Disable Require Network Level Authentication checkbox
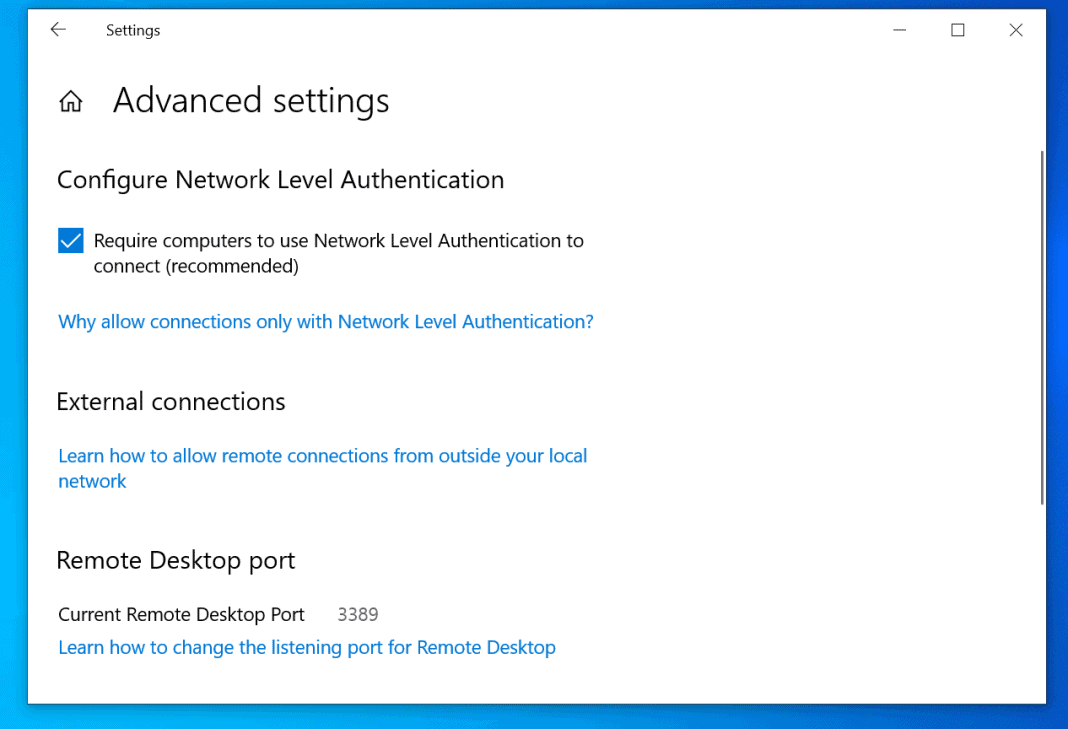The image size is (1068, 729). tap(70, 240)
